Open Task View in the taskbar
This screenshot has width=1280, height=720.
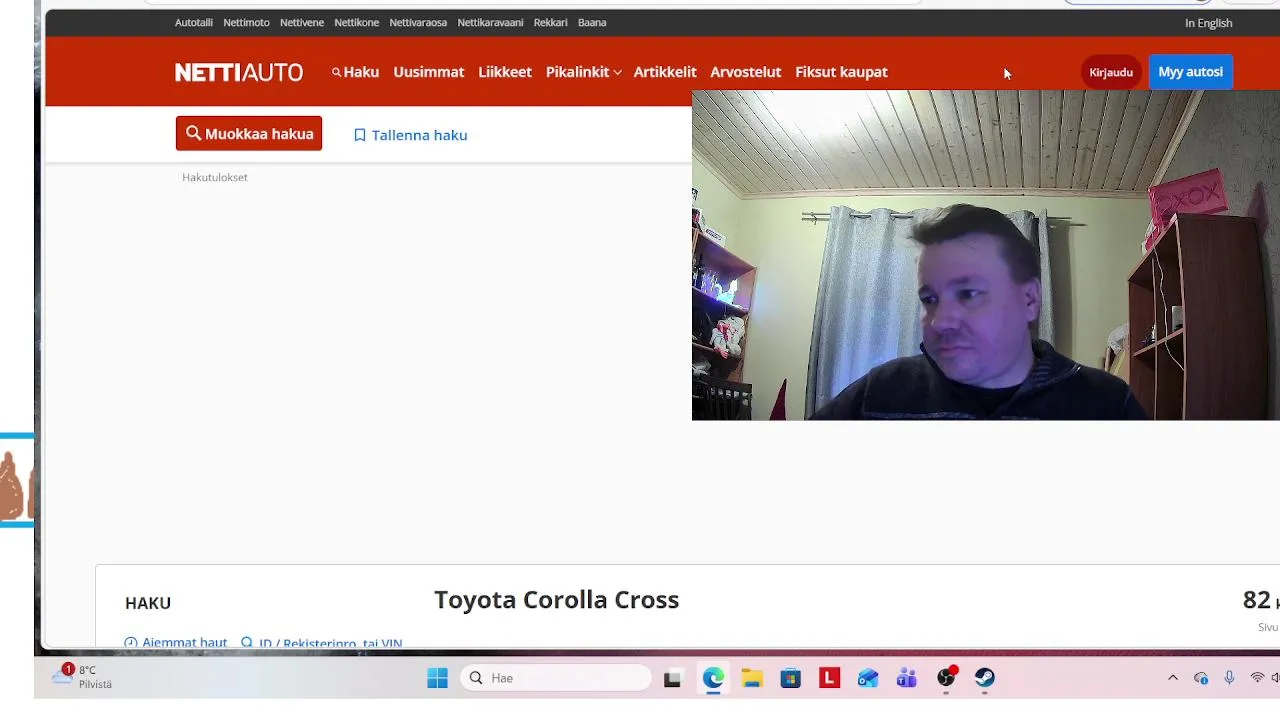(x=673, y=678)
